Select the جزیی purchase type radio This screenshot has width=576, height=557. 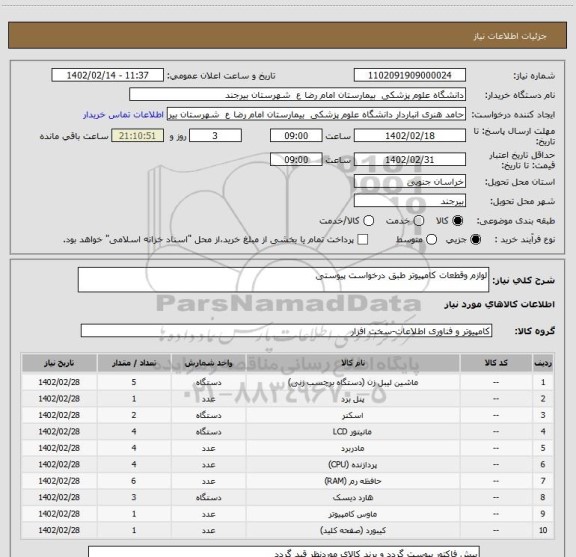(476, 240)
